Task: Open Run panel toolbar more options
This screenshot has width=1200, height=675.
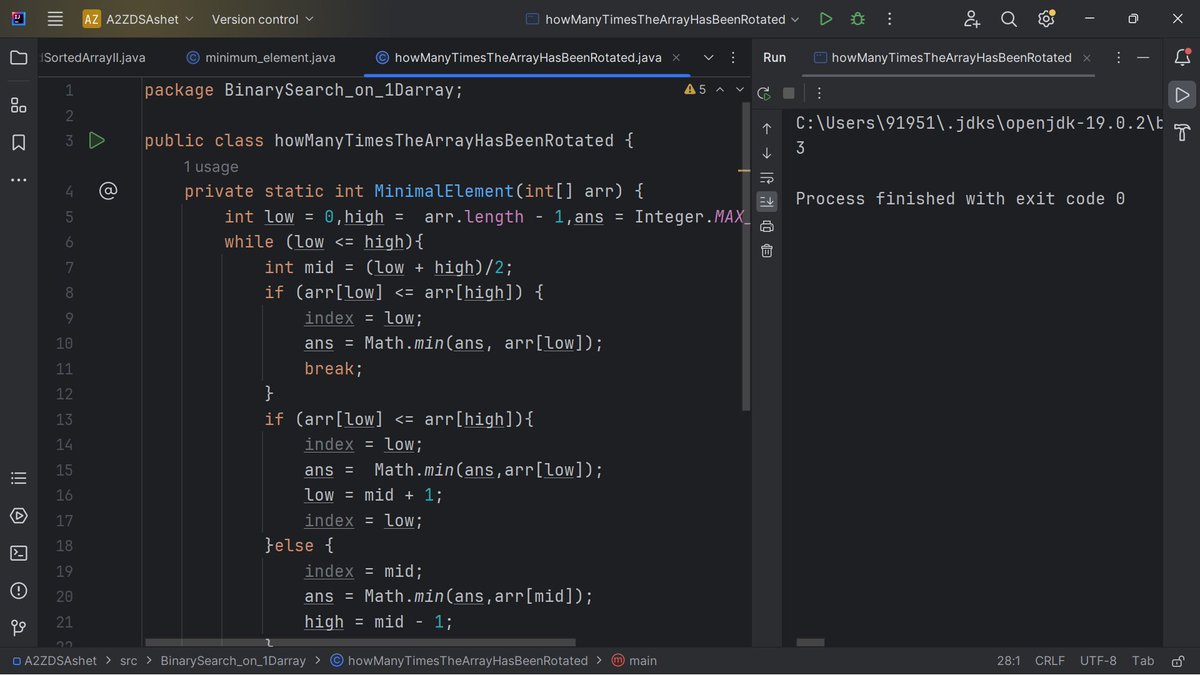Action: point(819,93)
